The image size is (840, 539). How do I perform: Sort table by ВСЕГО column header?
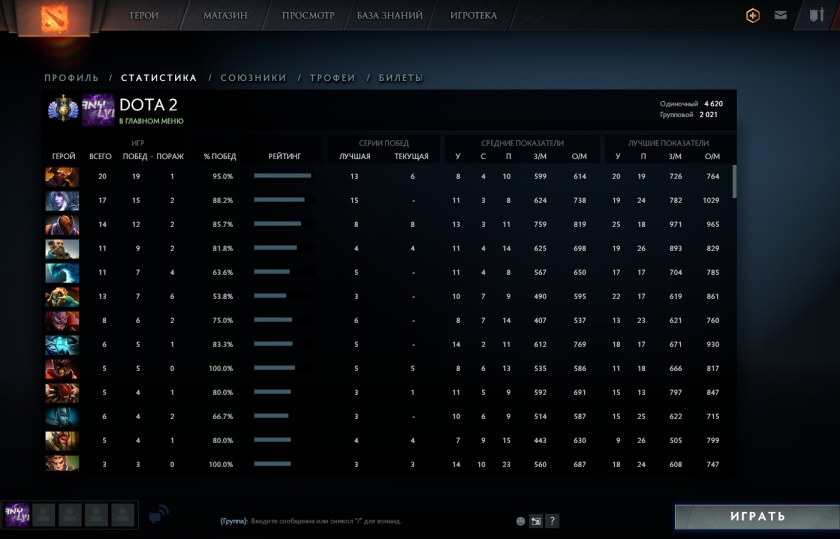point(100,156)
